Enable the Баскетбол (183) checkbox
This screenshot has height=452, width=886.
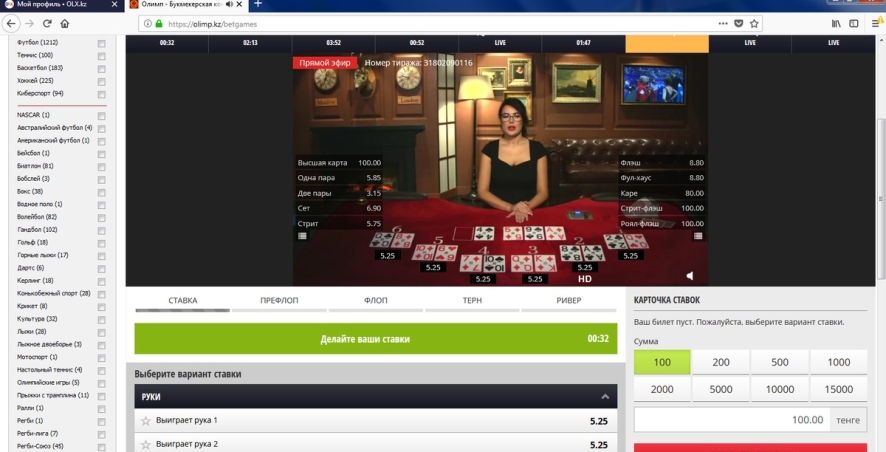click(101, 69)
